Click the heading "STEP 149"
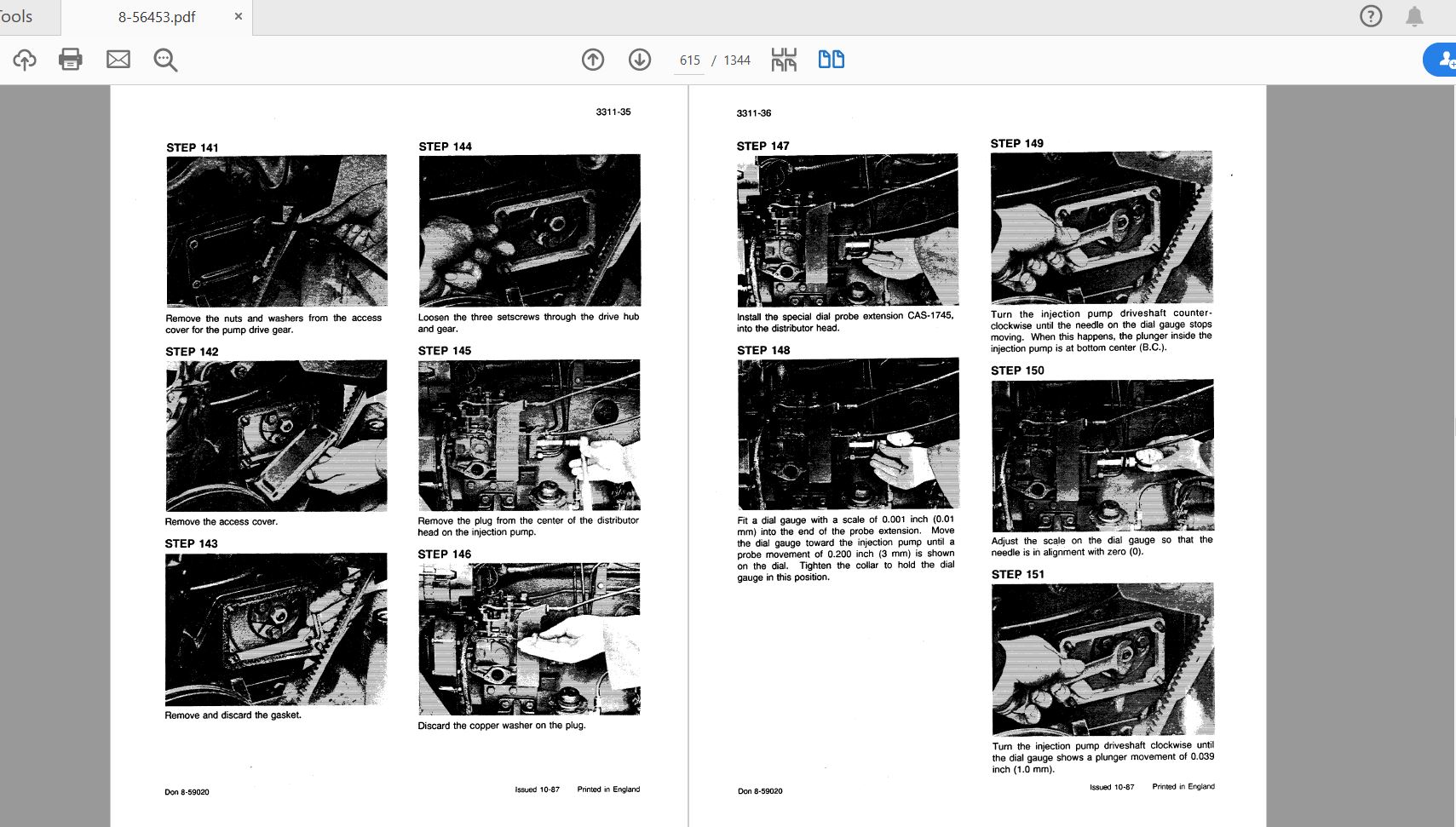Viewport: 1456px width, 827px height. [x=1017, y=143]
